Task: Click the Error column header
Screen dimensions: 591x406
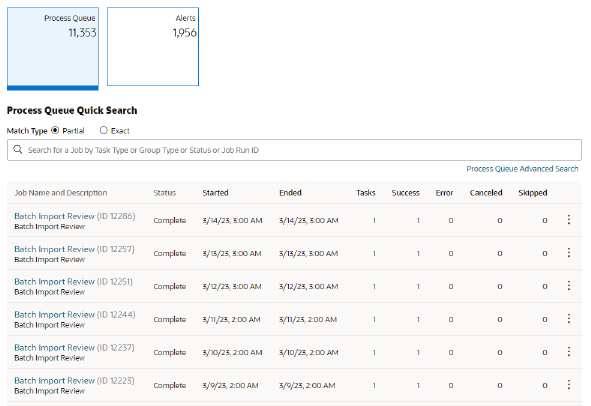Action: [x=444, y=193]
